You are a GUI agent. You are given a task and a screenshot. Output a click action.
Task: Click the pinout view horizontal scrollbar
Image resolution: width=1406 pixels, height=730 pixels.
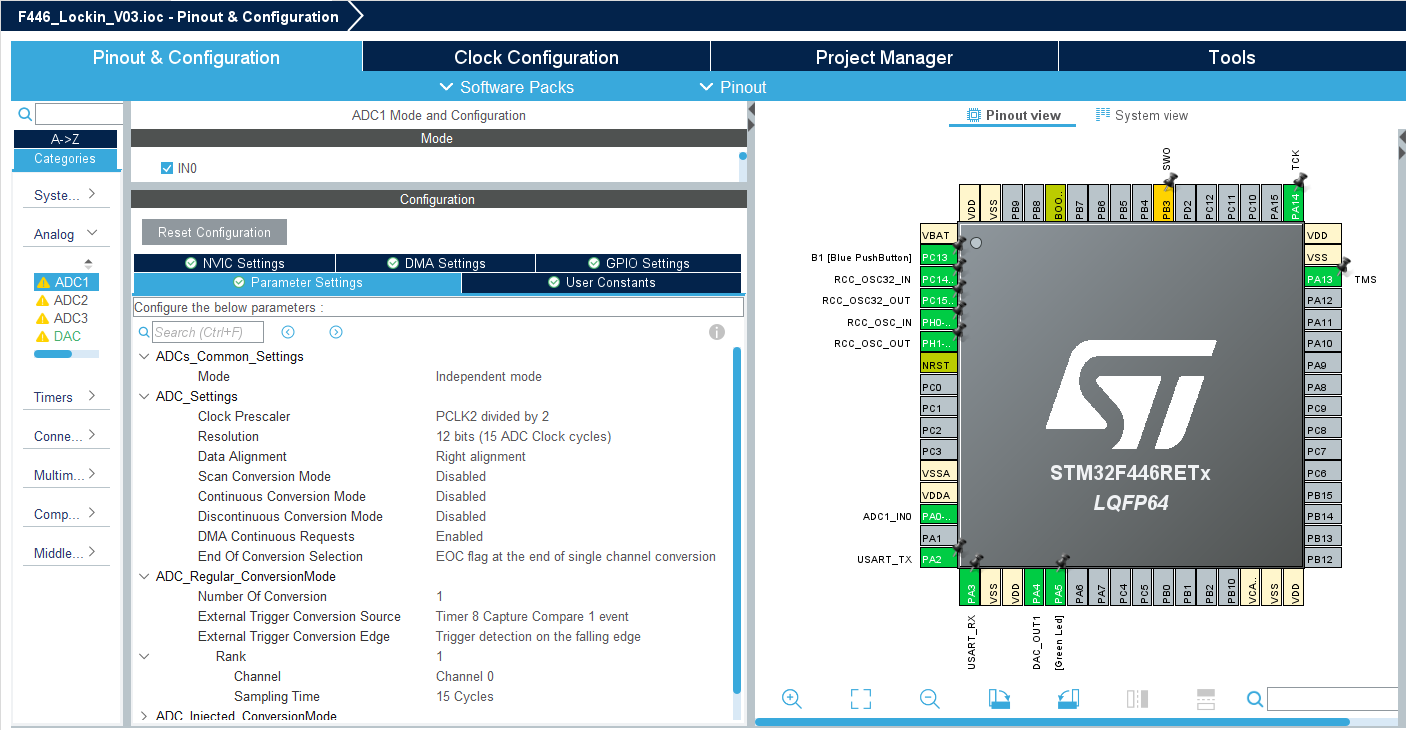pyautogui.click(x=1052, y=721)
